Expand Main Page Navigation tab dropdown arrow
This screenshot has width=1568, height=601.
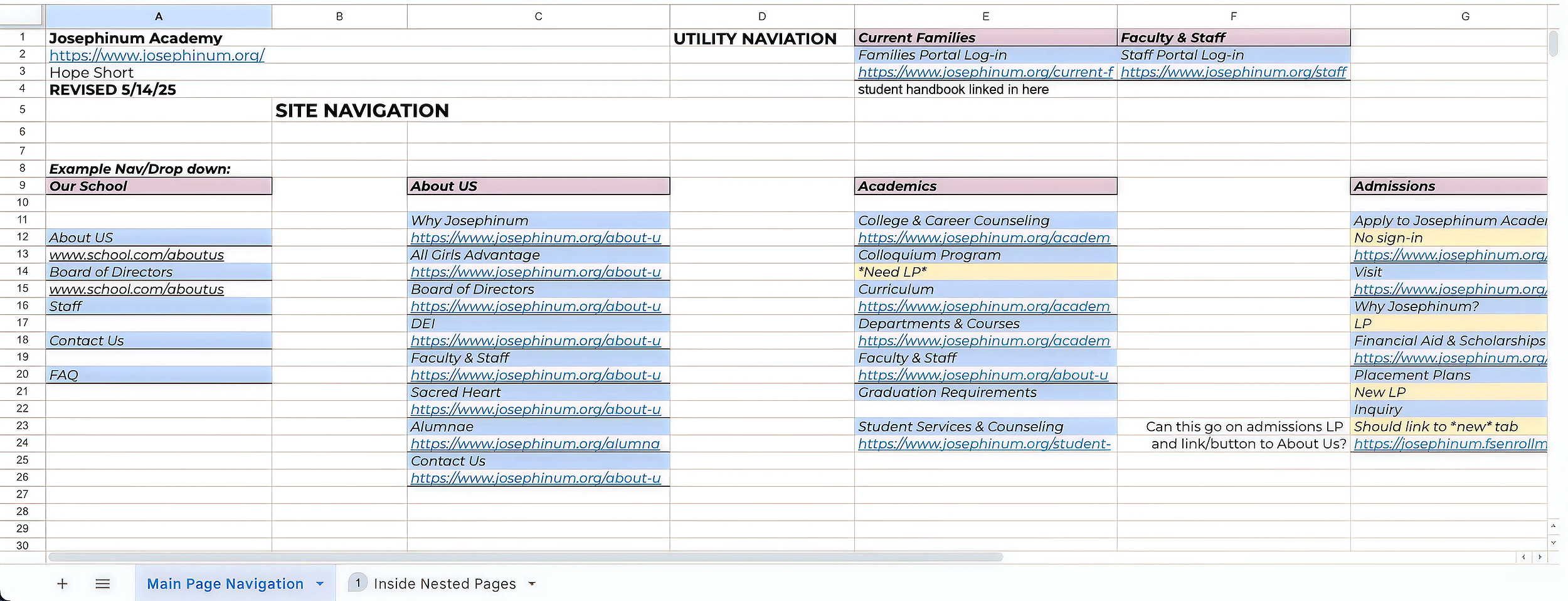(320, 584)
